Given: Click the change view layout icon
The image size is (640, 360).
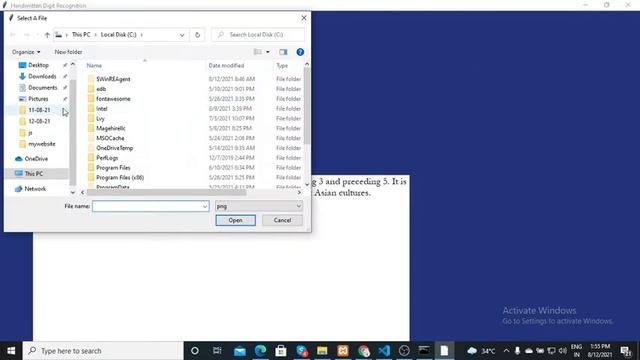Looking at the screenshot, I should click(258, 52).
